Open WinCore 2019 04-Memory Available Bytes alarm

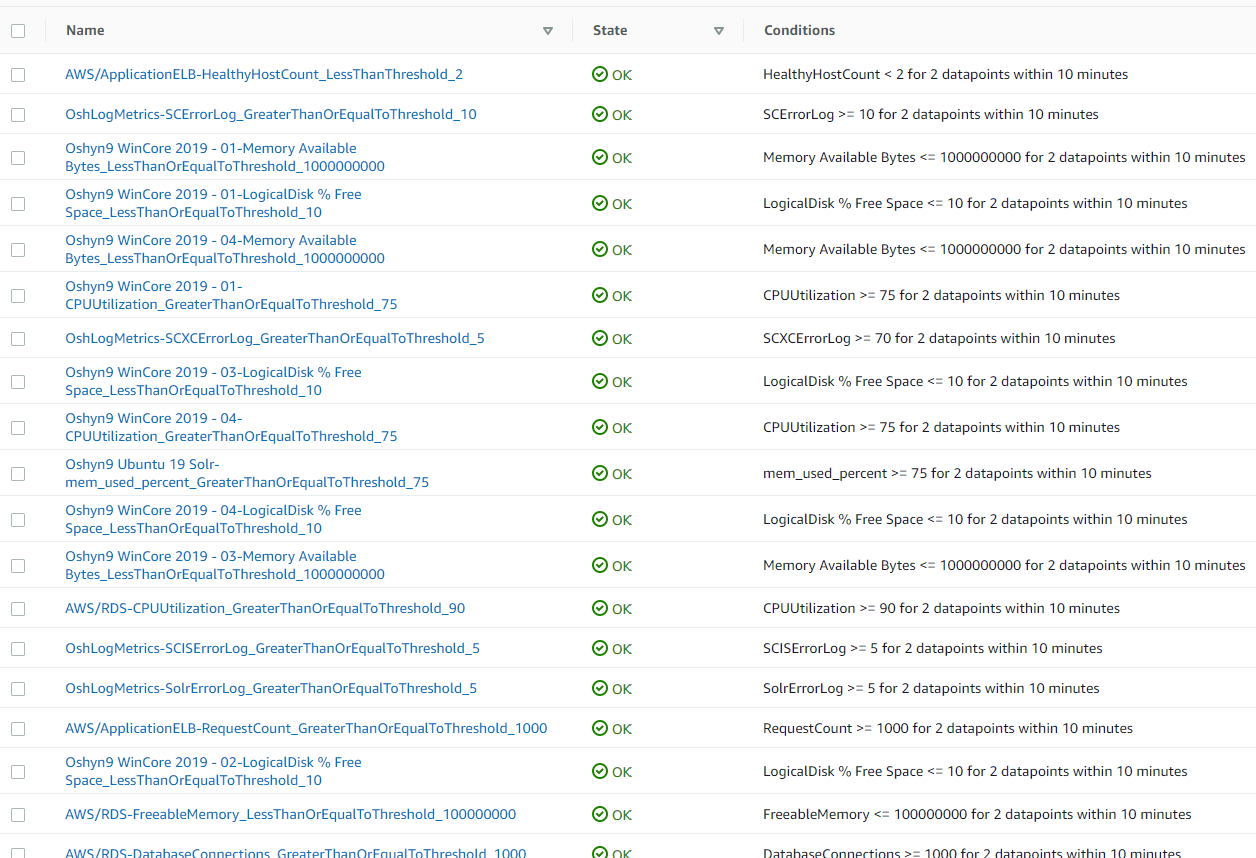pos(225,250)
